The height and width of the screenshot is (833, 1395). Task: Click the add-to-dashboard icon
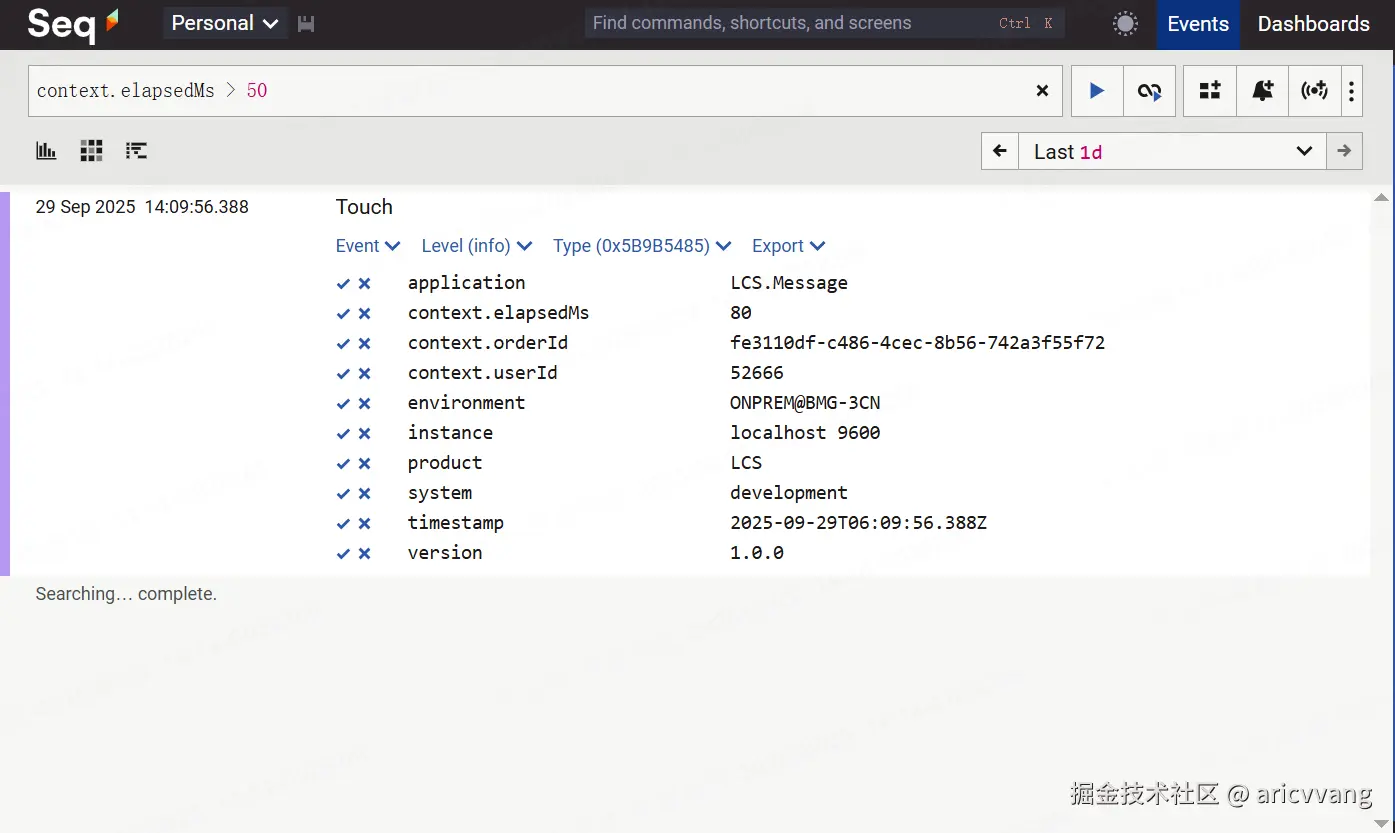(x=1210, y=91)
